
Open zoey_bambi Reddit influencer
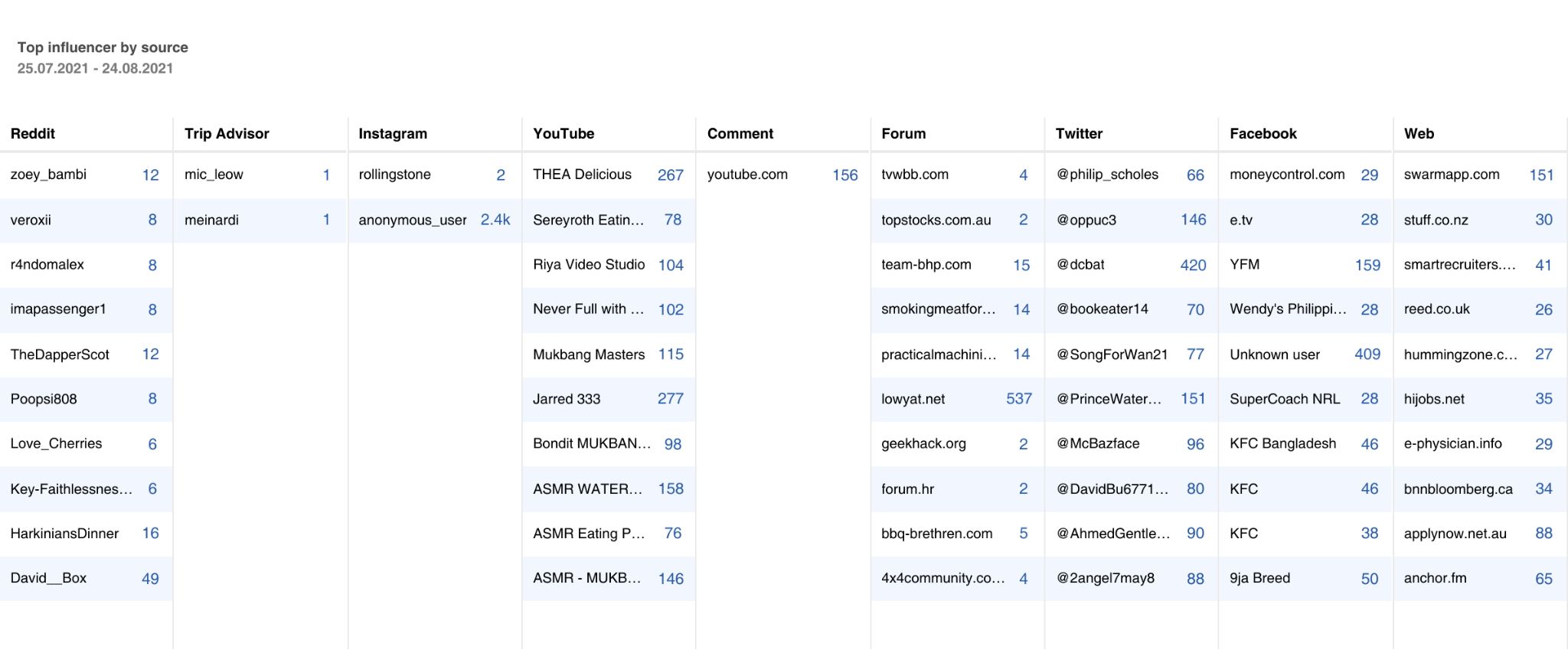click(48, 175)
